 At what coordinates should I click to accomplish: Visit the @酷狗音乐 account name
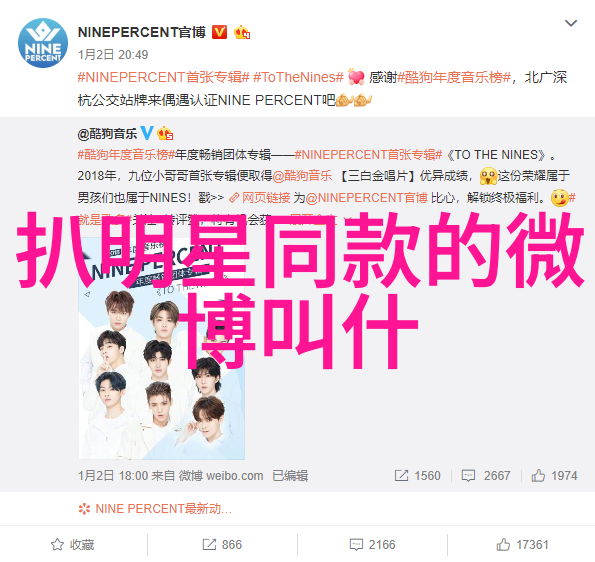(x=107, y=134)
